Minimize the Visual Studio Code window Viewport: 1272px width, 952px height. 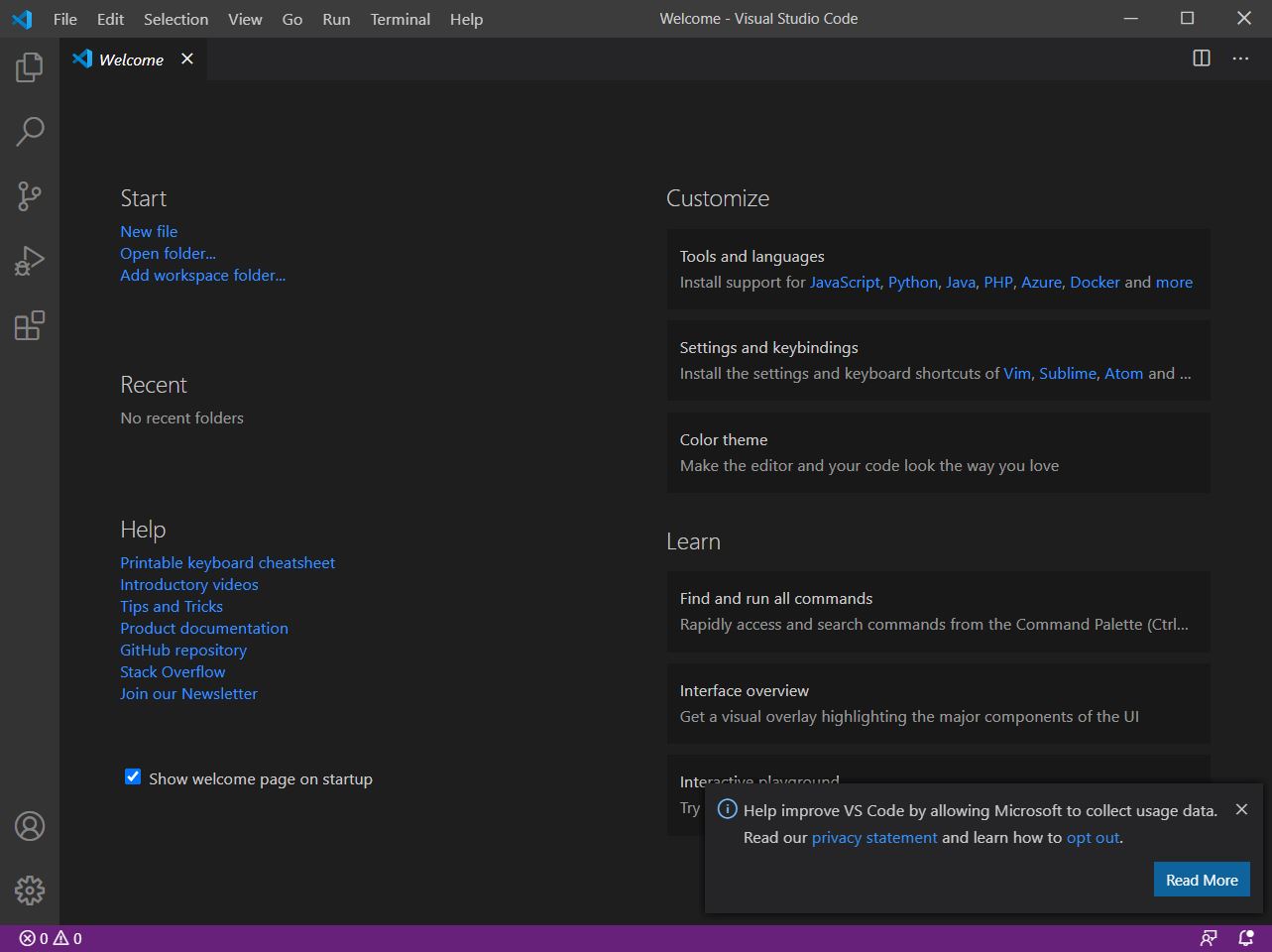(x=1130, y=18)
